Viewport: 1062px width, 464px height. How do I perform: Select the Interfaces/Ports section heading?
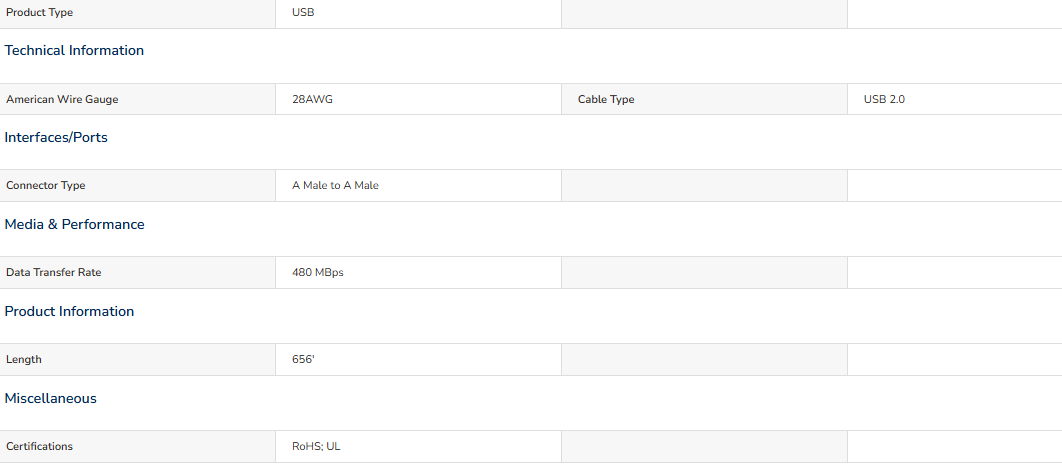[x=56, y=138]
